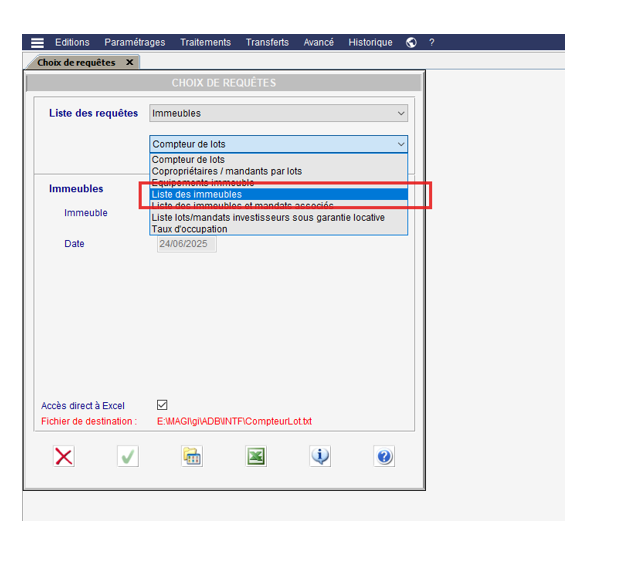
Task: Collapse the Compteur de lots dropdown
Action: (400, 144)
